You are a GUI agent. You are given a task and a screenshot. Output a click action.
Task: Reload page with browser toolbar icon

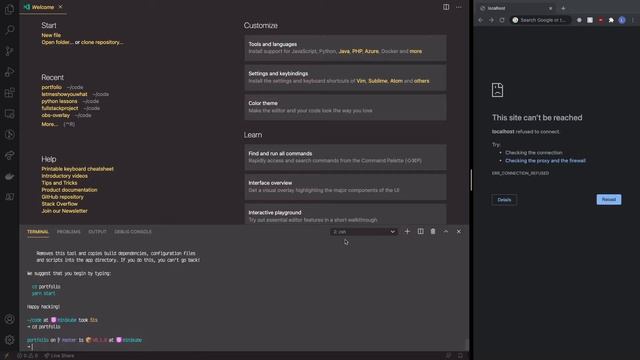point(502,20)
